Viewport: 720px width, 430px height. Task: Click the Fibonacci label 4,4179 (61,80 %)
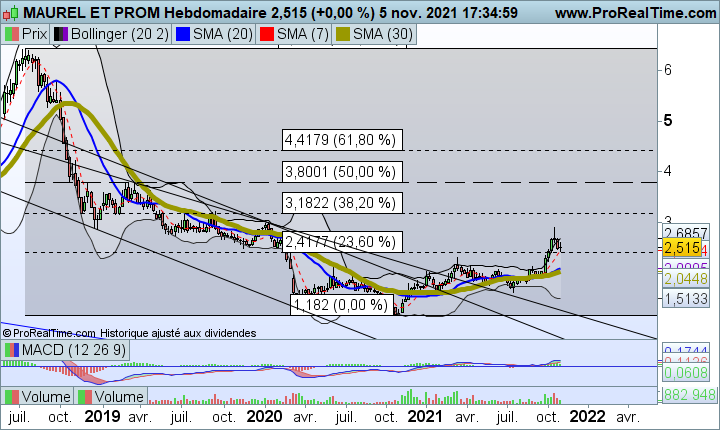pos(342,140)
